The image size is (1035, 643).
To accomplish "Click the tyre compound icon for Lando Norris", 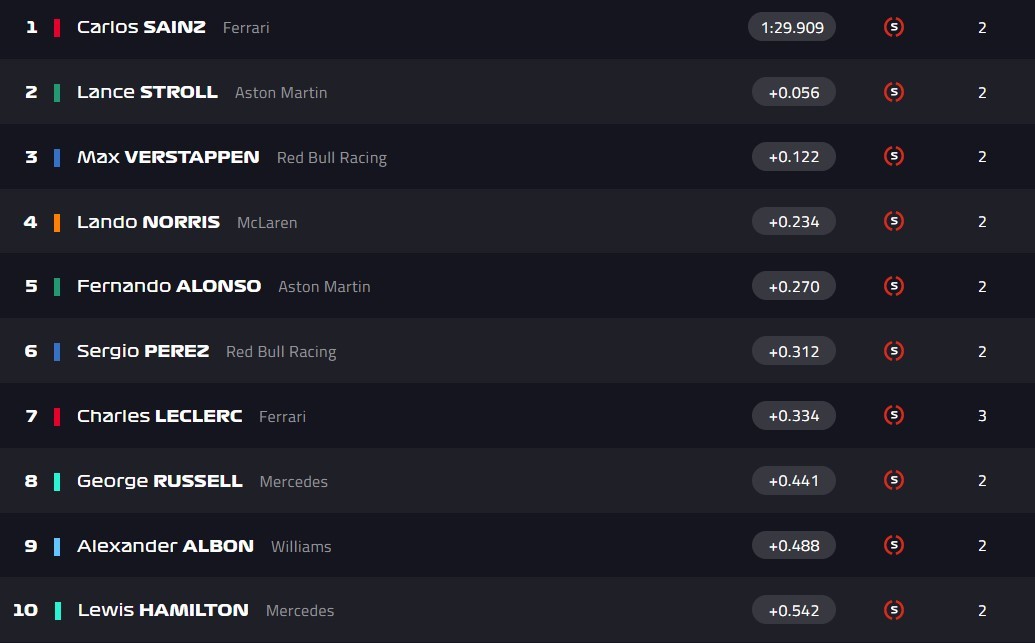I will click(894, 221).
